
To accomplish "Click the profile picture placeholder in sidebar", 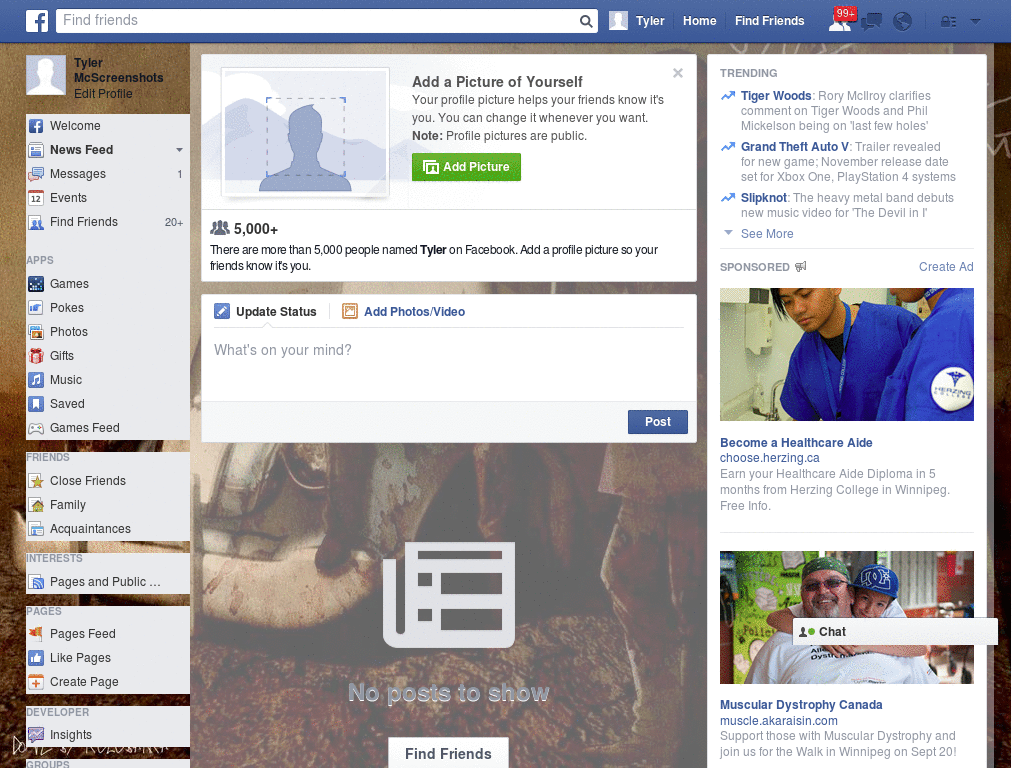I will [x=46, y=75].
